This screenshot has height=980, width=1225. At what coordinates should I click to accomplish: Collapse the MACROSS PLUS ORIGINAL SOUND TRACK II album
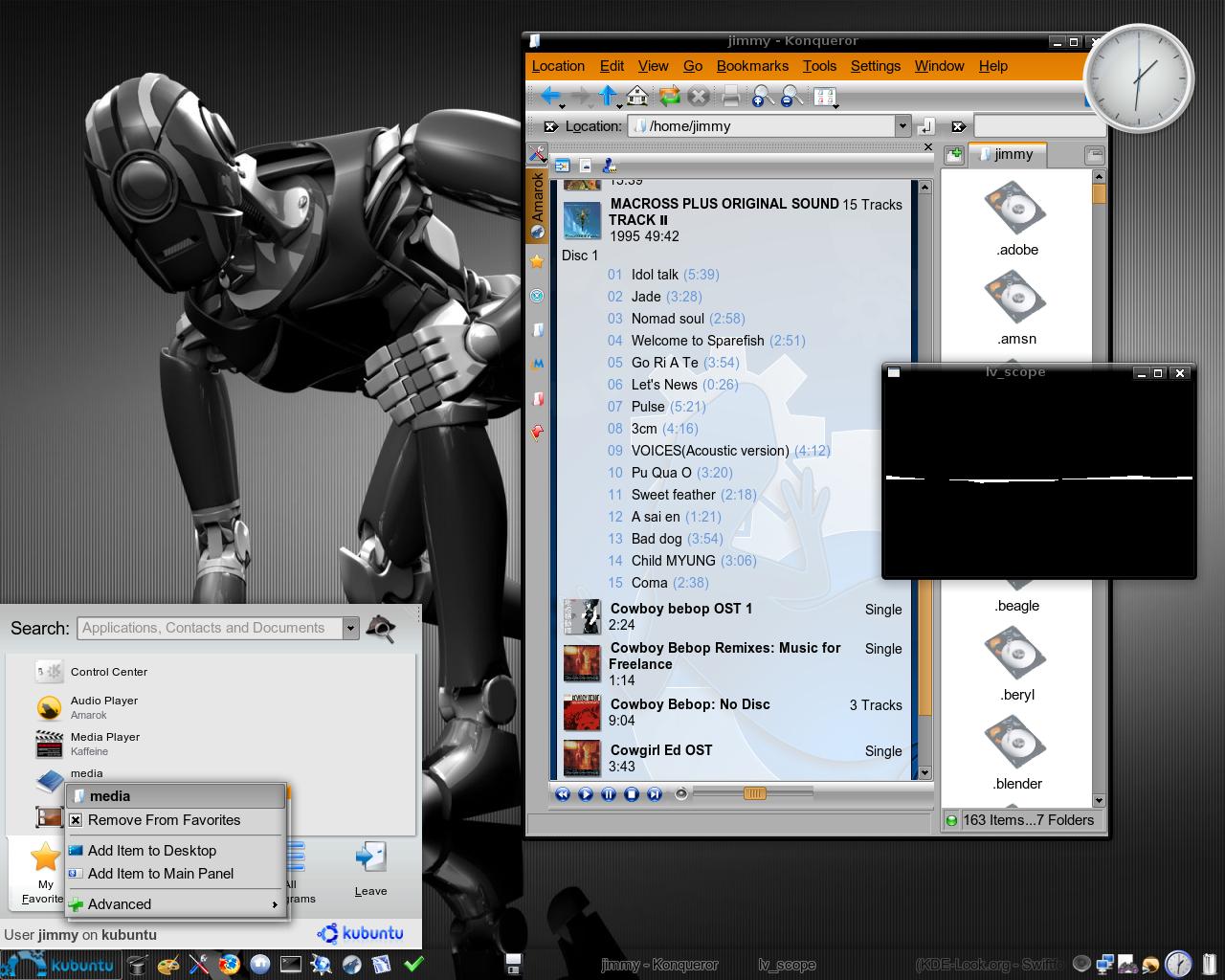(x=732, y=220)
